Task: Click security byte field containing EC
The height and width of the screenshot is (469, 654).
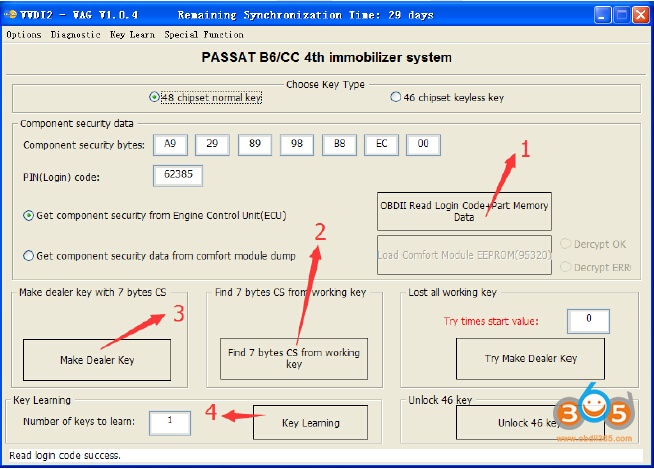Action: pyautogui.click(x=382, y=145)
